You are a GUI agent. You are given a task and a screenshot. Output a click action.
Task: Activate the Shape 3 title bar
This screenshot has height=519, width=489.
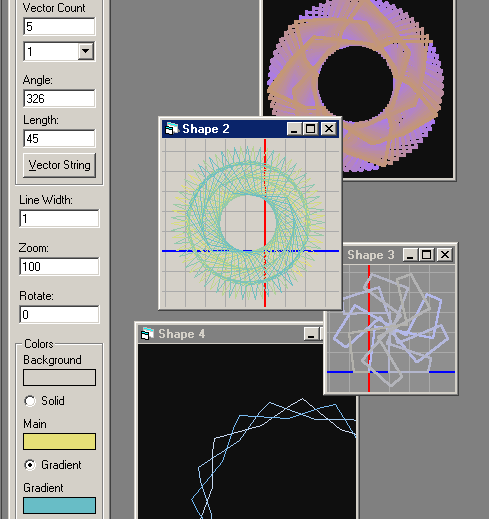[371, 255]
